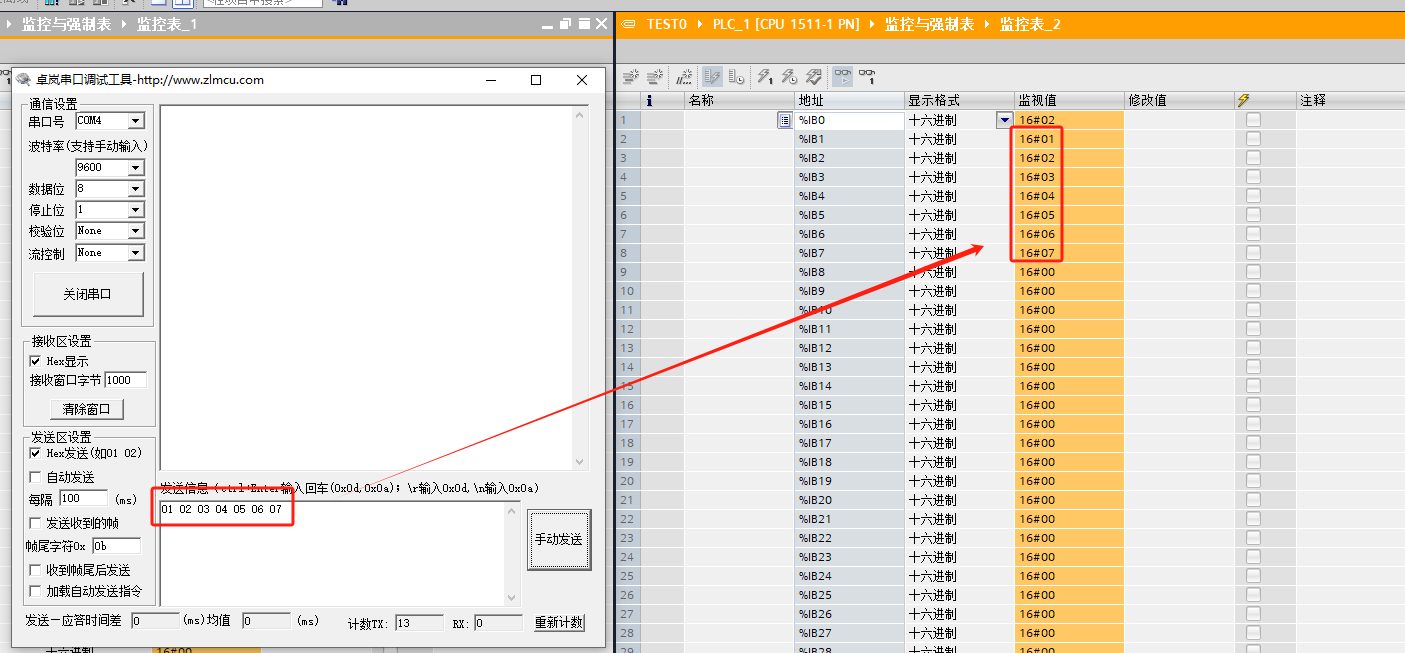Click the insert comment line icon
Viewport: 1405px width, 653px height.
click(685, 76)
